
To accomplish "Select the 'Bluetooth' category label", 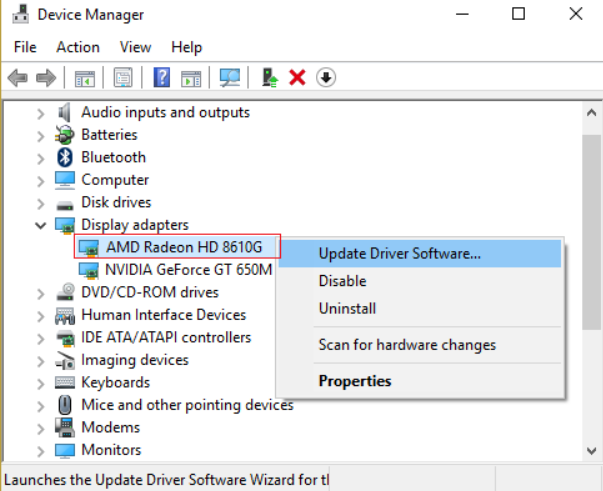I will point(113,158).
